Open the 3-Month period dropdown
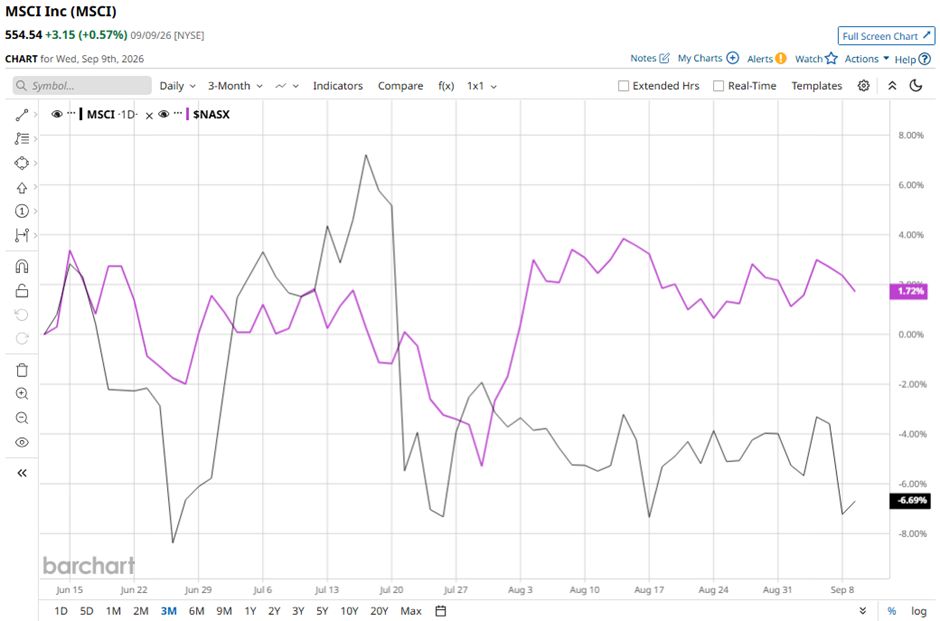Image resolution: width=940 pixels, height=621 pixels. pos(235,86)
